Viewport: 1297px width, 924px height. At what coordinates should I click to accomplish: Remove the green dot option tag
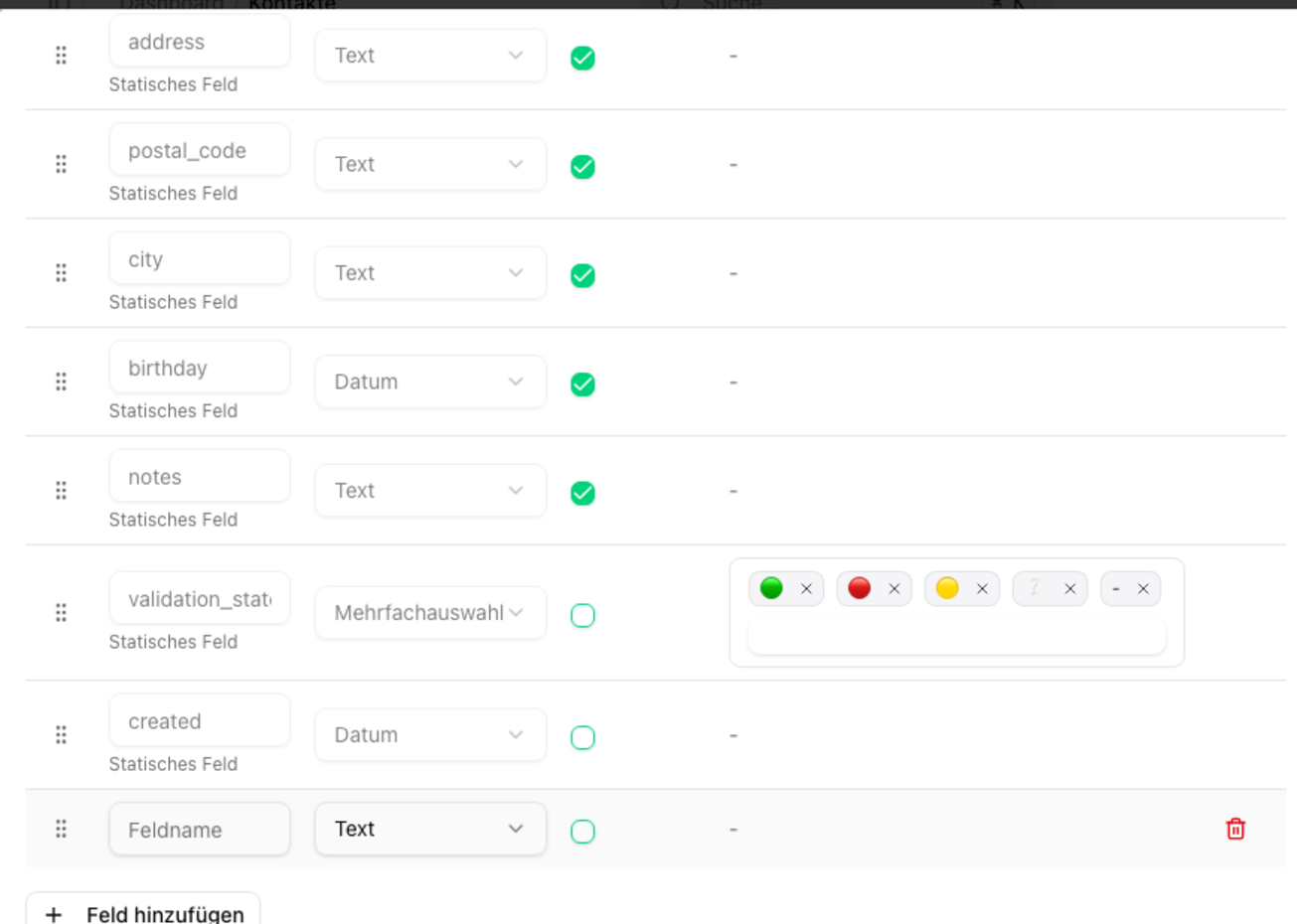[806, 589]
